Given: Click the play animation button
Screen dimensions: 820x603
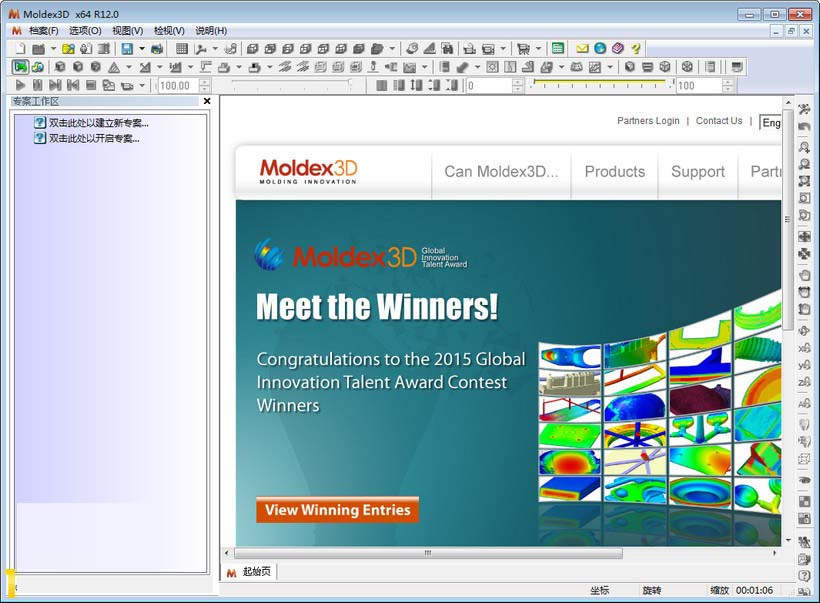Looking at the screenshot, I should [20, 85].
